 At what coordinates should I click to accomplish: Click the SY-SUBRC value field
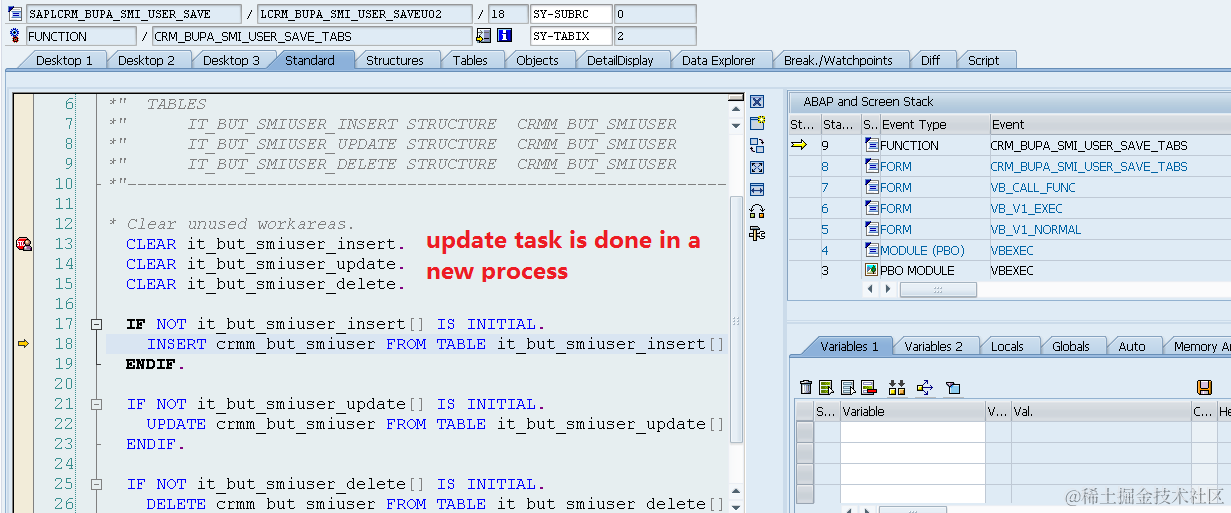coord(654,14)
